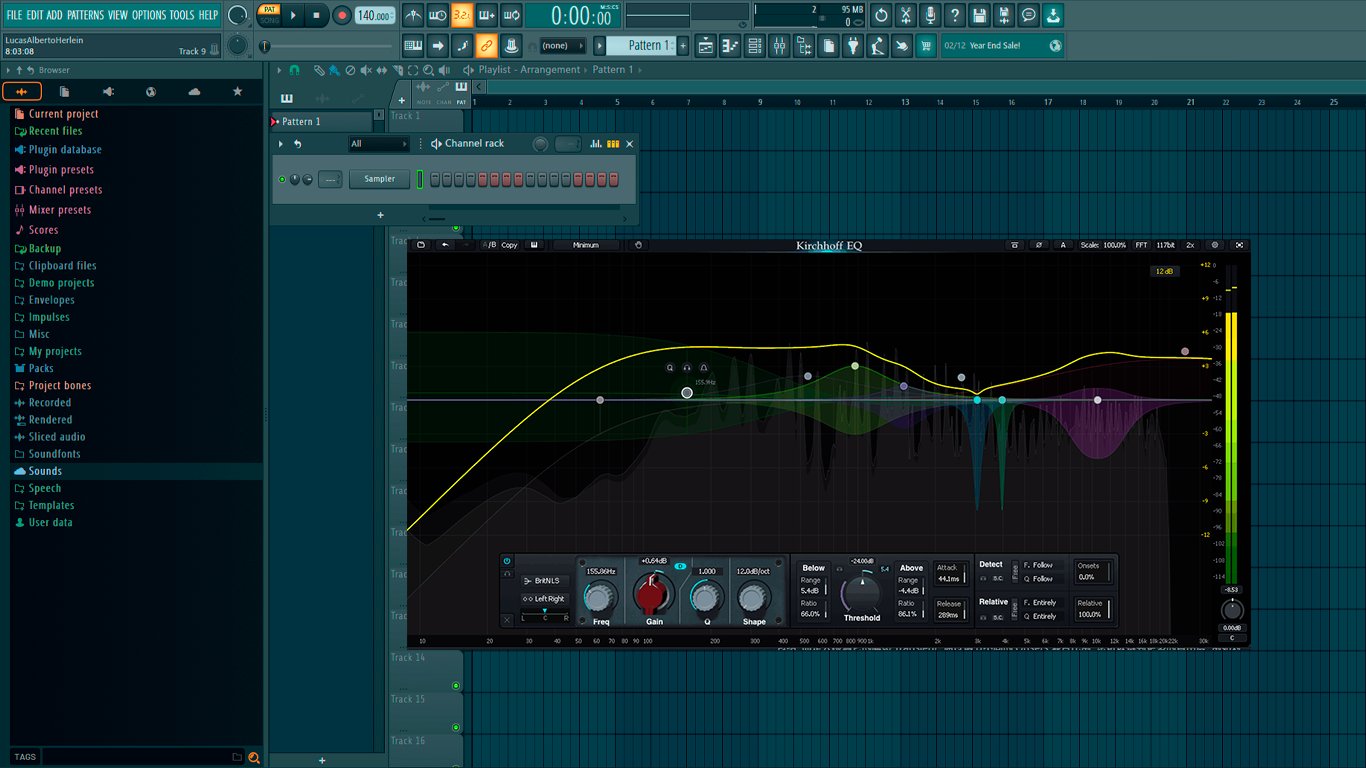
Task: Toggle the EQ band power button
Action: (507, 561)
